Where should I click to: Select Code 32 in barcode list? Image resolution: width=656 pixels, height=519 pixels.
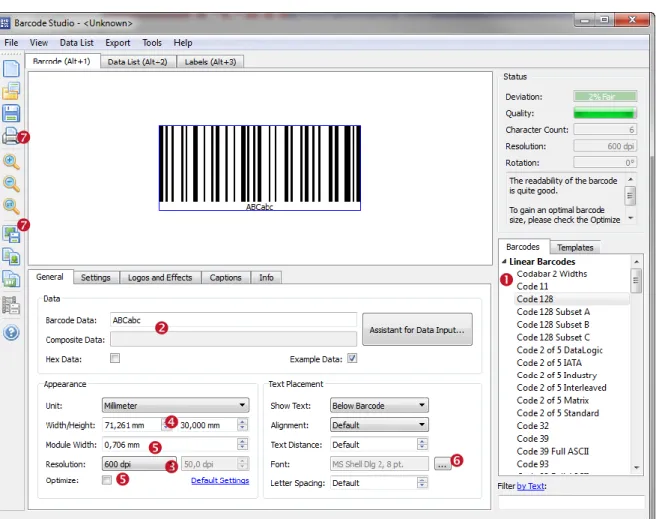(x=532, y=426)
